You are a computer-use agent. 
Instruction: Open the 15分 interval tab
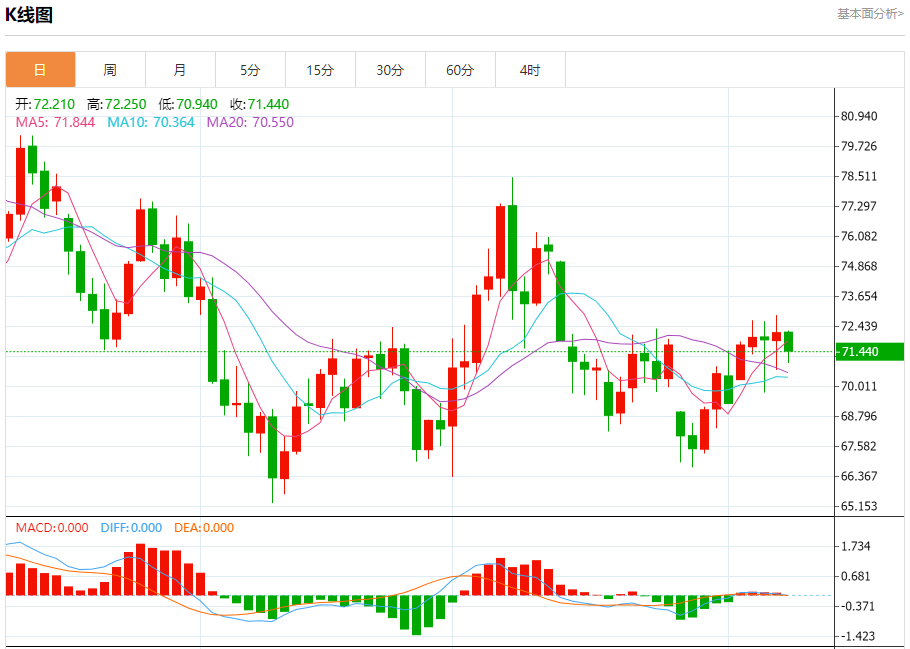point(320,70)
